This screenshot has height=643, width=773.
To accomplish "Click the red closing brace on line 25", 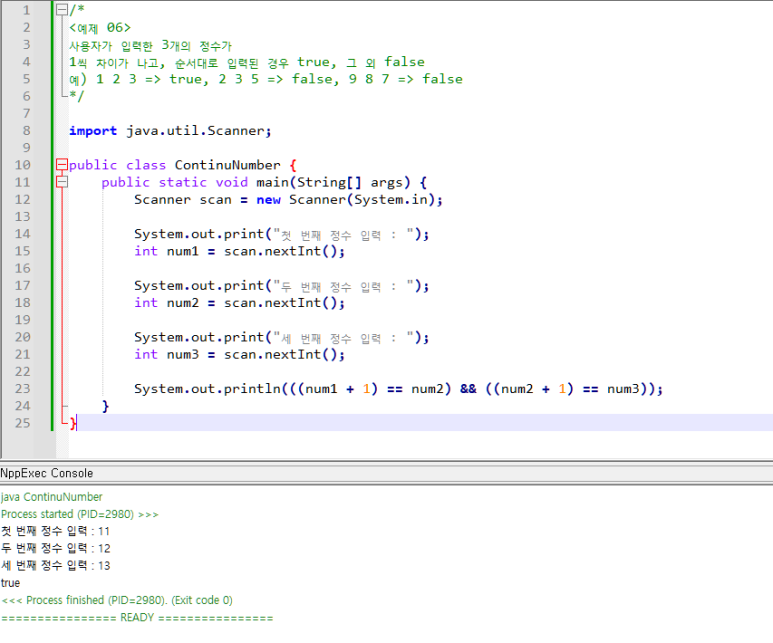I will (73, 423).
